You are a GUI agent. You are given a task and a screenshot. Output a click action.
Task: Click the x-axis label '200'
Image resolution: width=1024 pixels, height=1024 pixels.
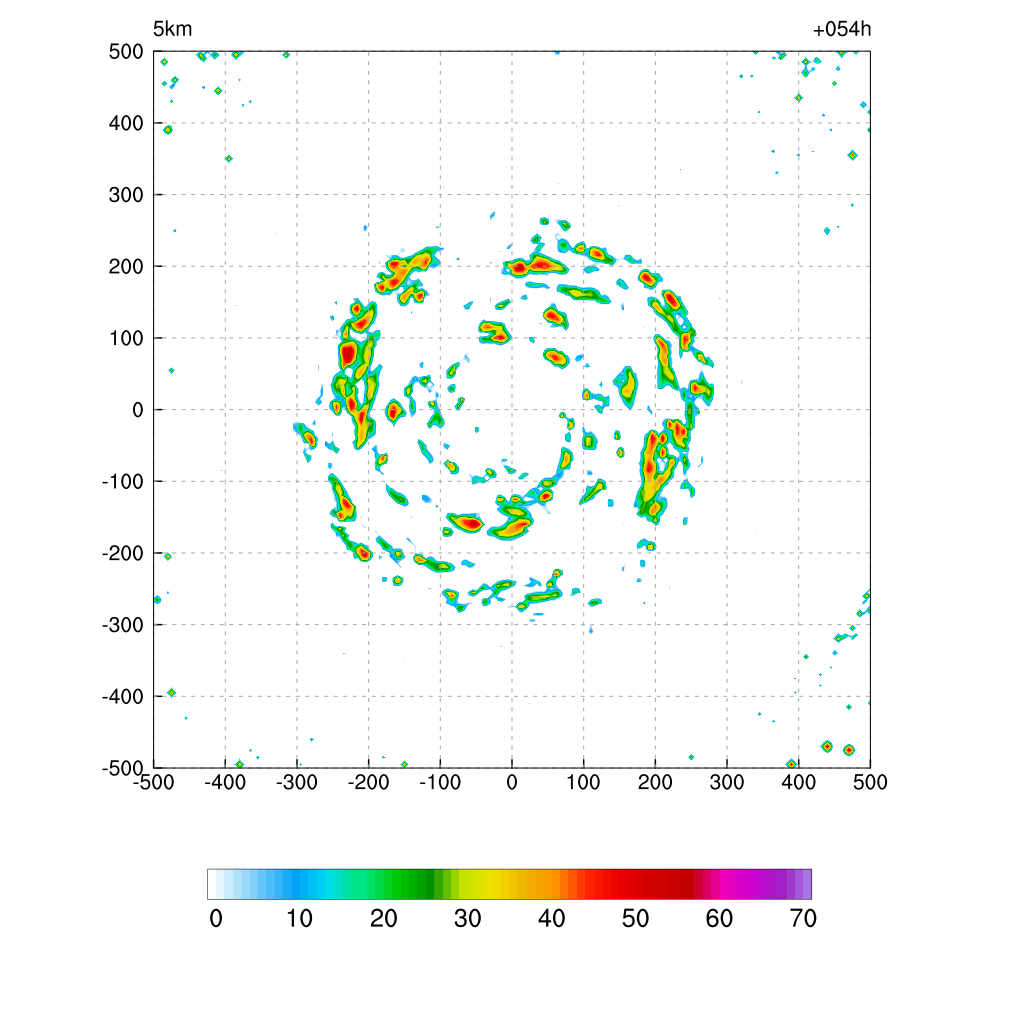[x=655, y=782]
